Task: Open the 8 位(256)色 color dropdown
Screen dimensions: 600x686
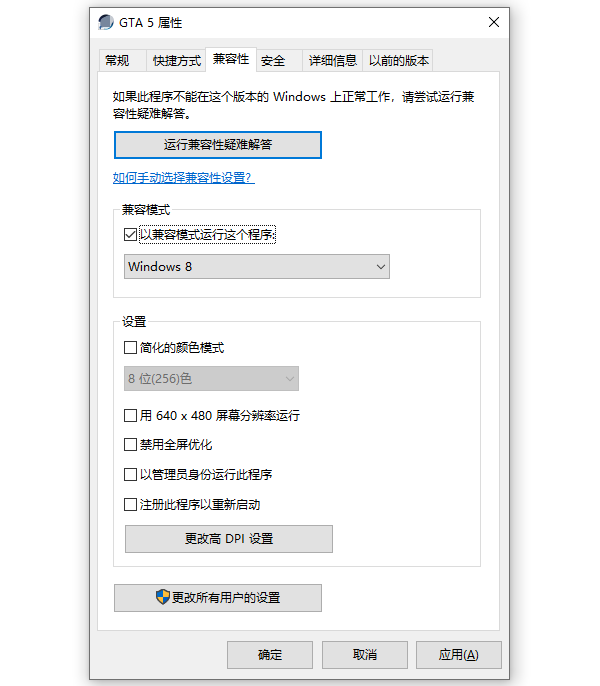Action: coord(212,379)
